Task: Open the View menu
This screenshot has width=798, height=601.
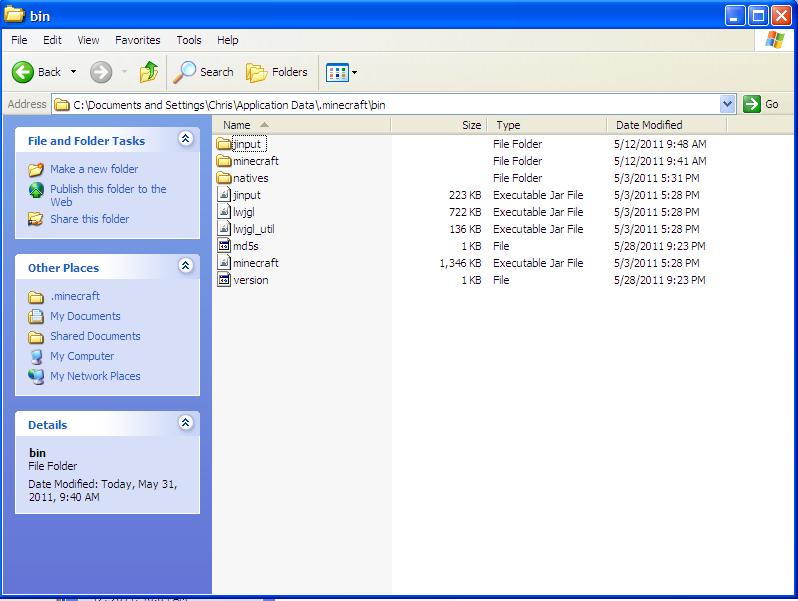Action: point(88,40)
